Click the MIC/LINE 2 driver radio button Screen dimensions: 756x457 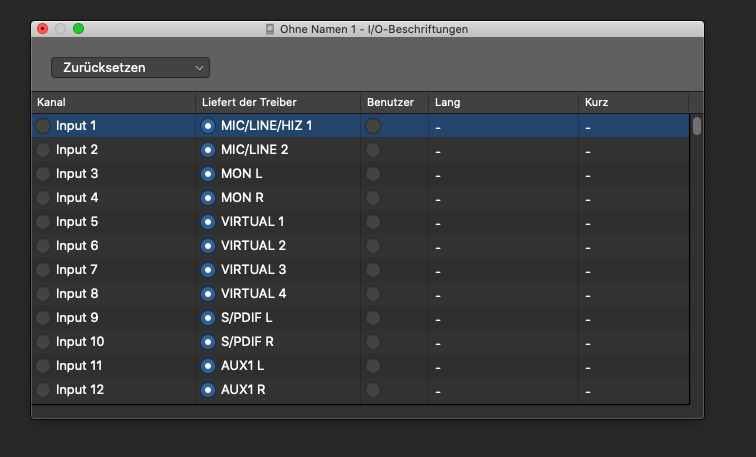click(x=208, y=150)
